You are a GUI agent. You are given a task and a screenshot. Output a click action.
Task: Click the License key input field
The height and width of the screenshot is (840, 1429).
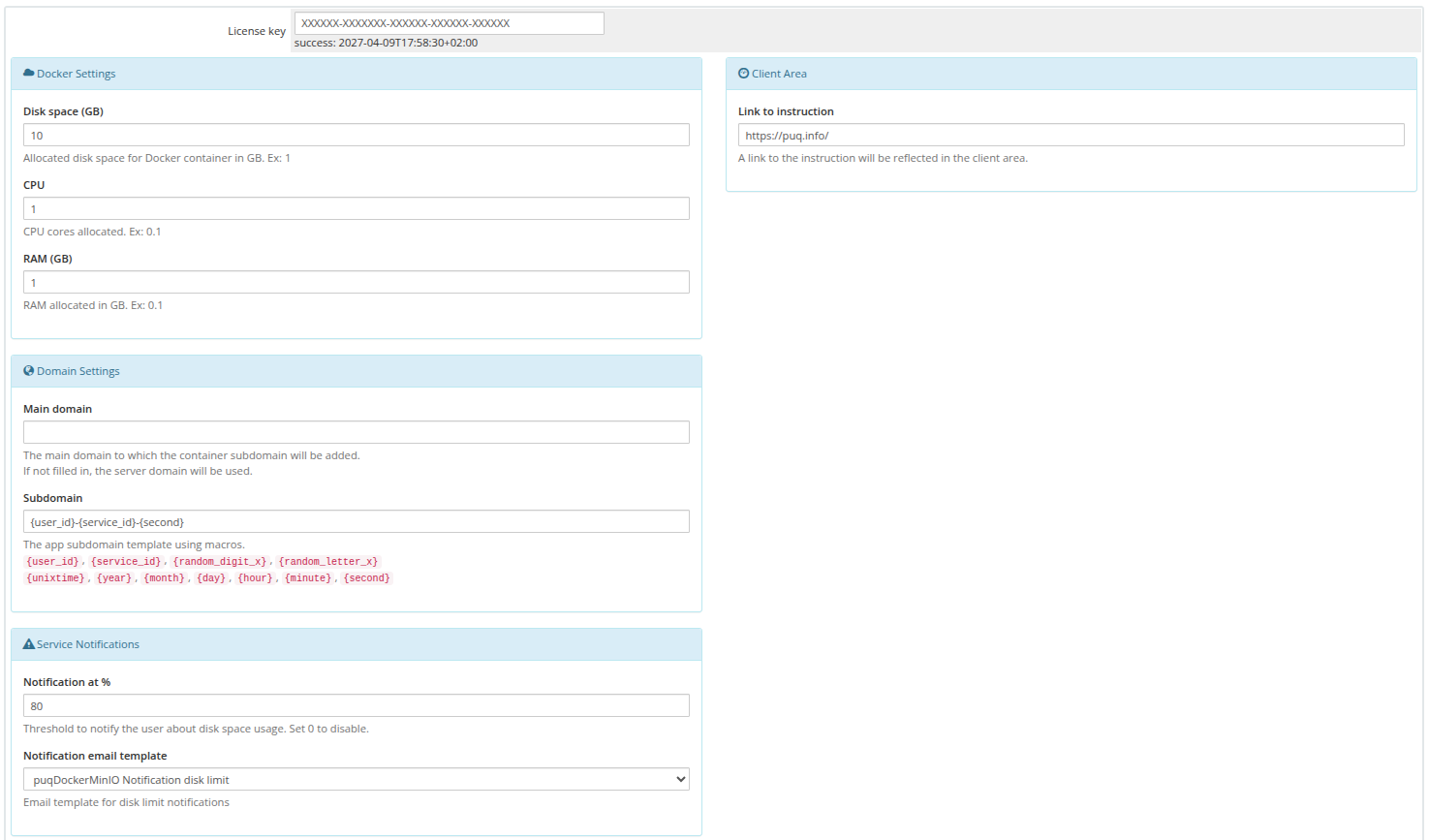(450, 22)
